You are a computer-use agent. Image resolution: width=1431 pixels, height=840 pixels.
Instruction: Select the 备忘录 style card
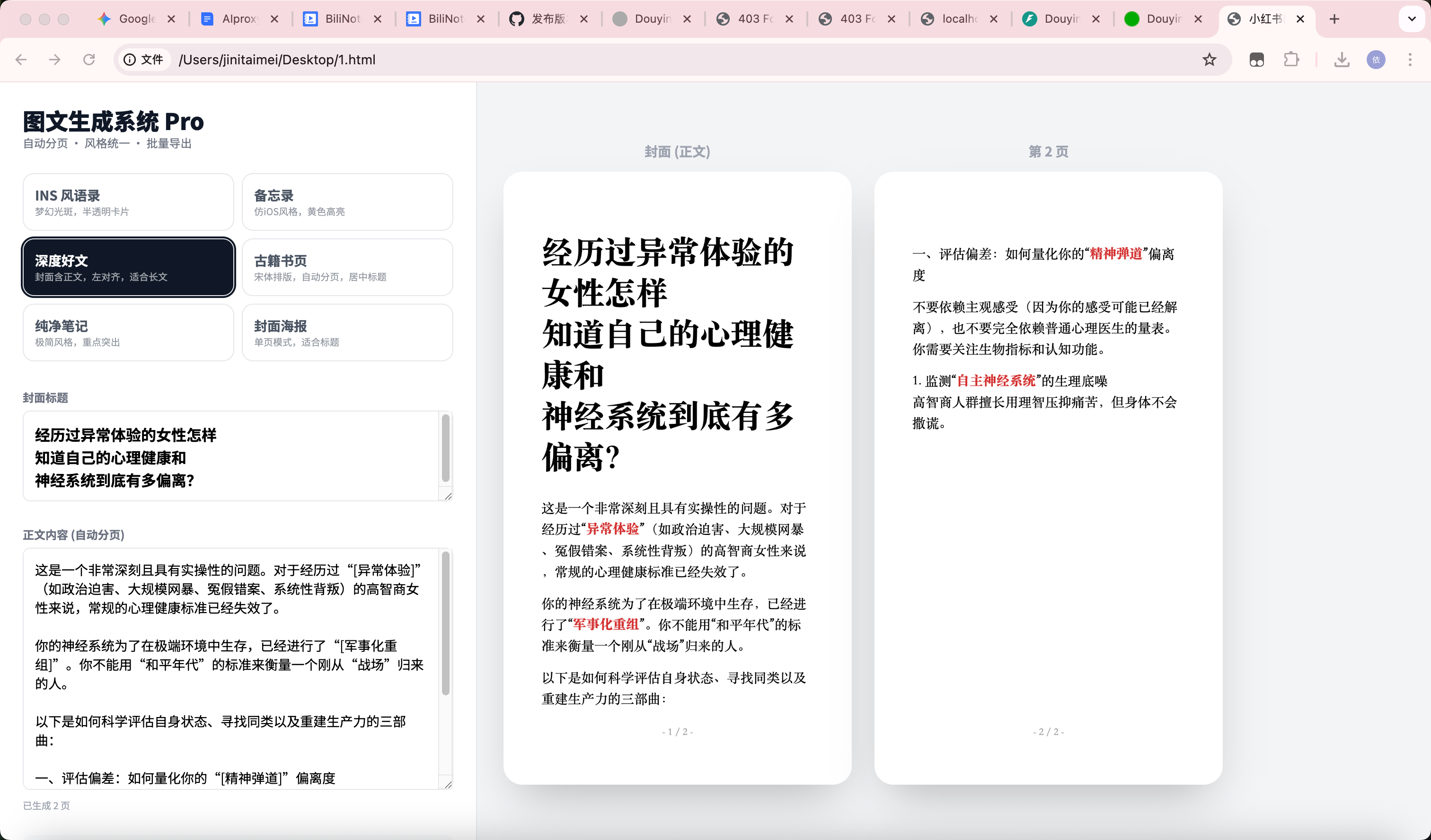347,202
